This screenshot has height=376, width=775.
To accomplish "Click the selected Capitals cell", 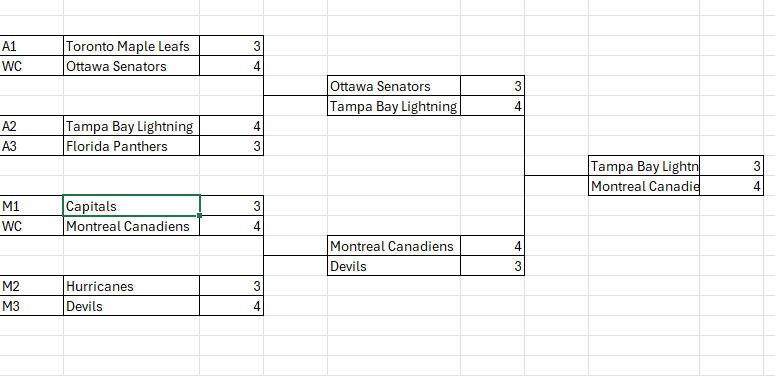I will [131, 206].
